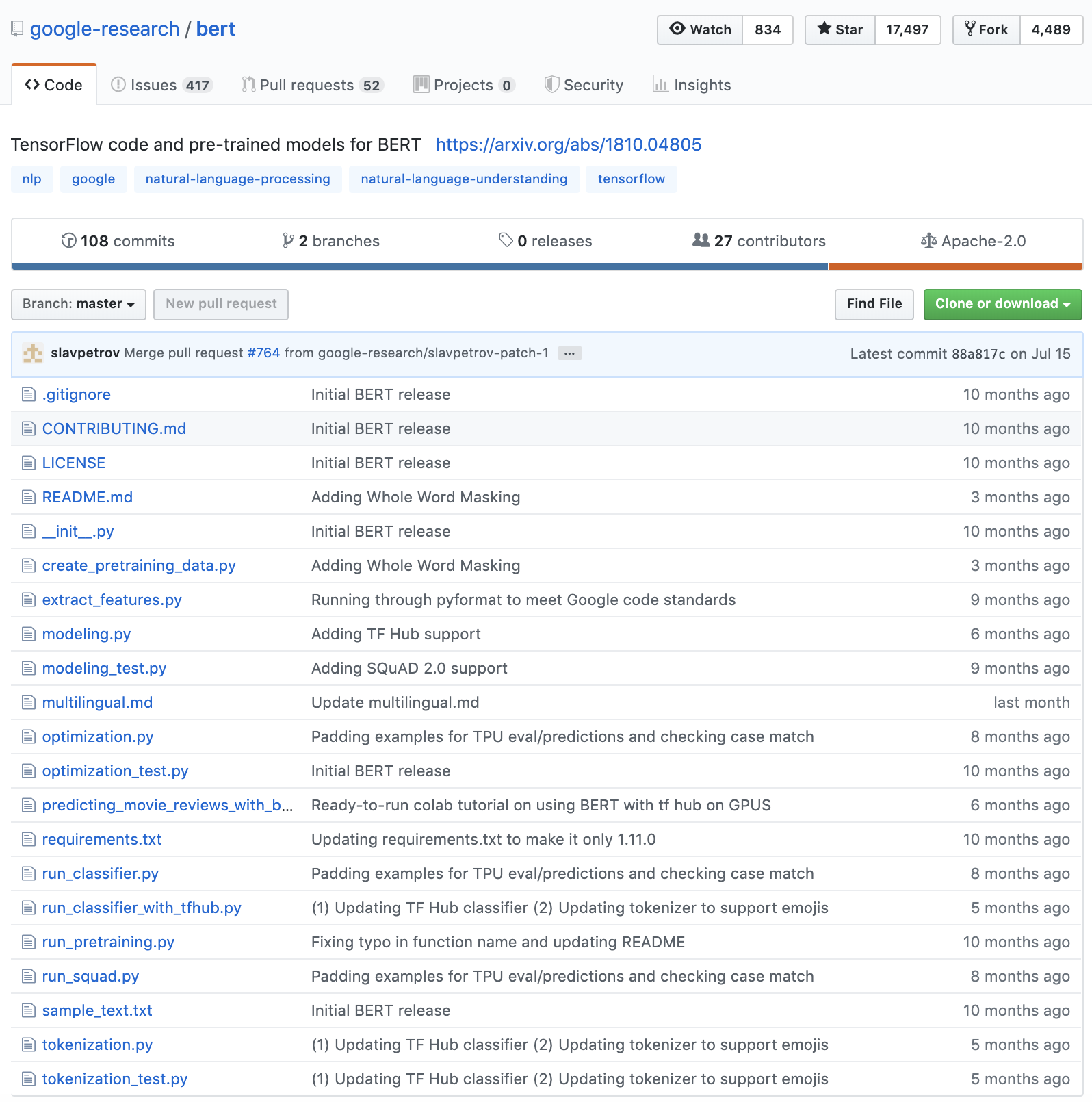1092x1102 pixels.
Task: Open the google-research owner link
Action: pos(105,29)
